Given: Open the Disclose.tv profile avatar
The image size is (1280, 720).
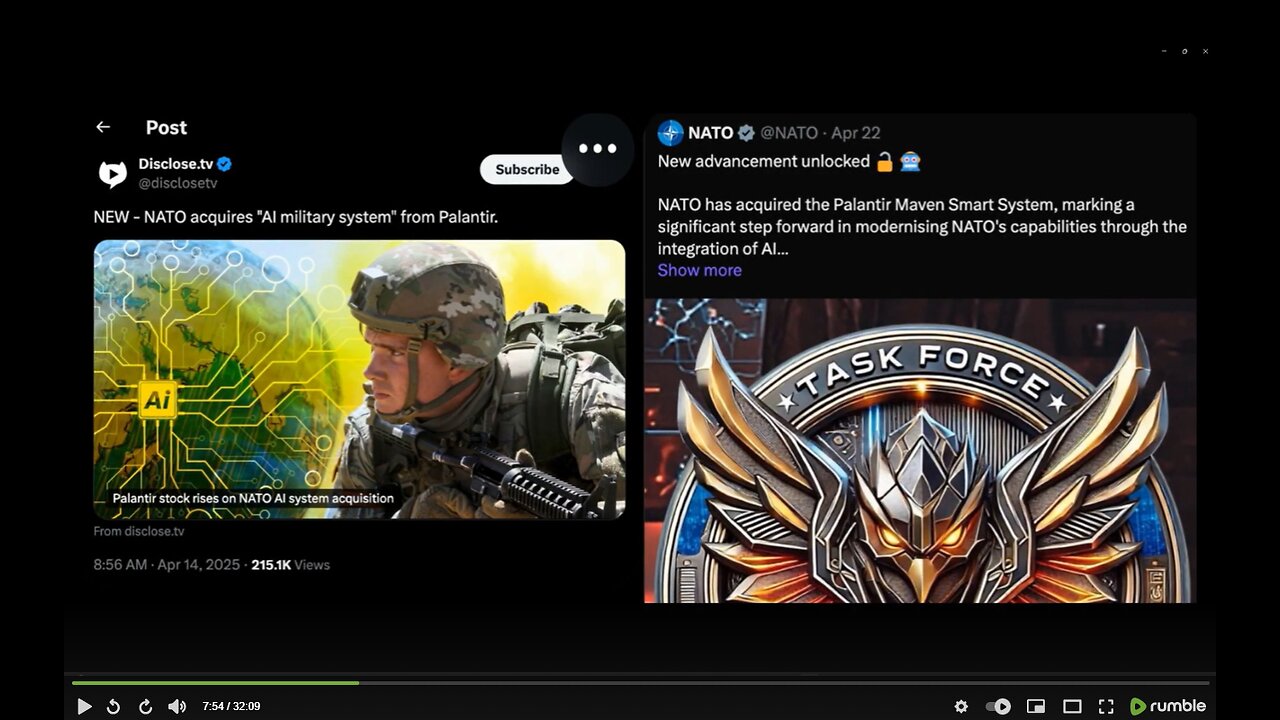Looking at the screenshot, I should (113, 174).
